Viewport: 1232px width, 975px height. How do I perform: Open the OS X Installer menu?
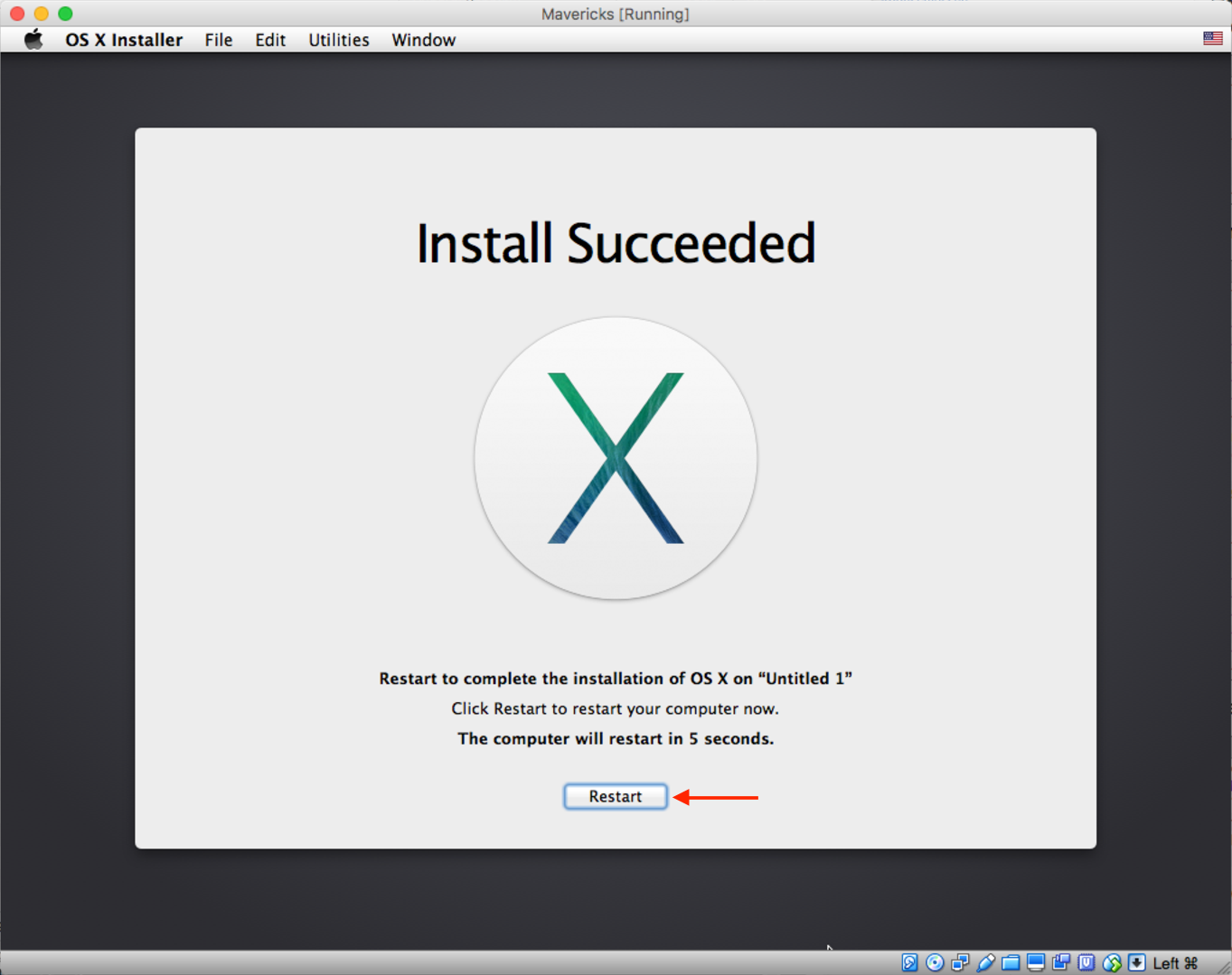(124, 40)
